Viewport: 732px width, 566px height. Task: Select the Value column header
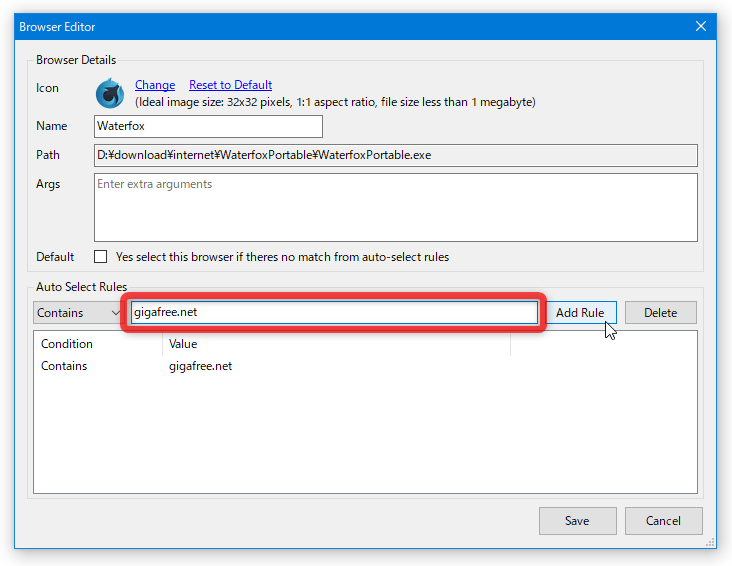337,344
